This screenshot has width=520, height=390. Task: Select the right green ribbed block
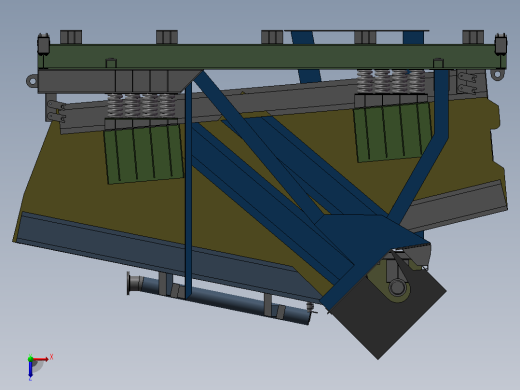click(393, 132)
